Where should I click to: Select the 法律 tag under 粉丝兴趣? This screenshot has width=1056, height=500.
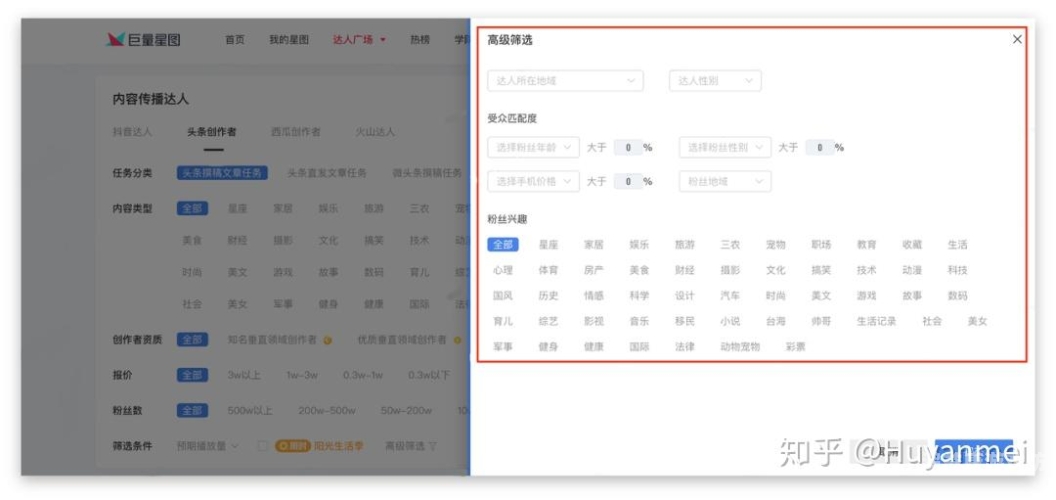click(x=684, y=347)
